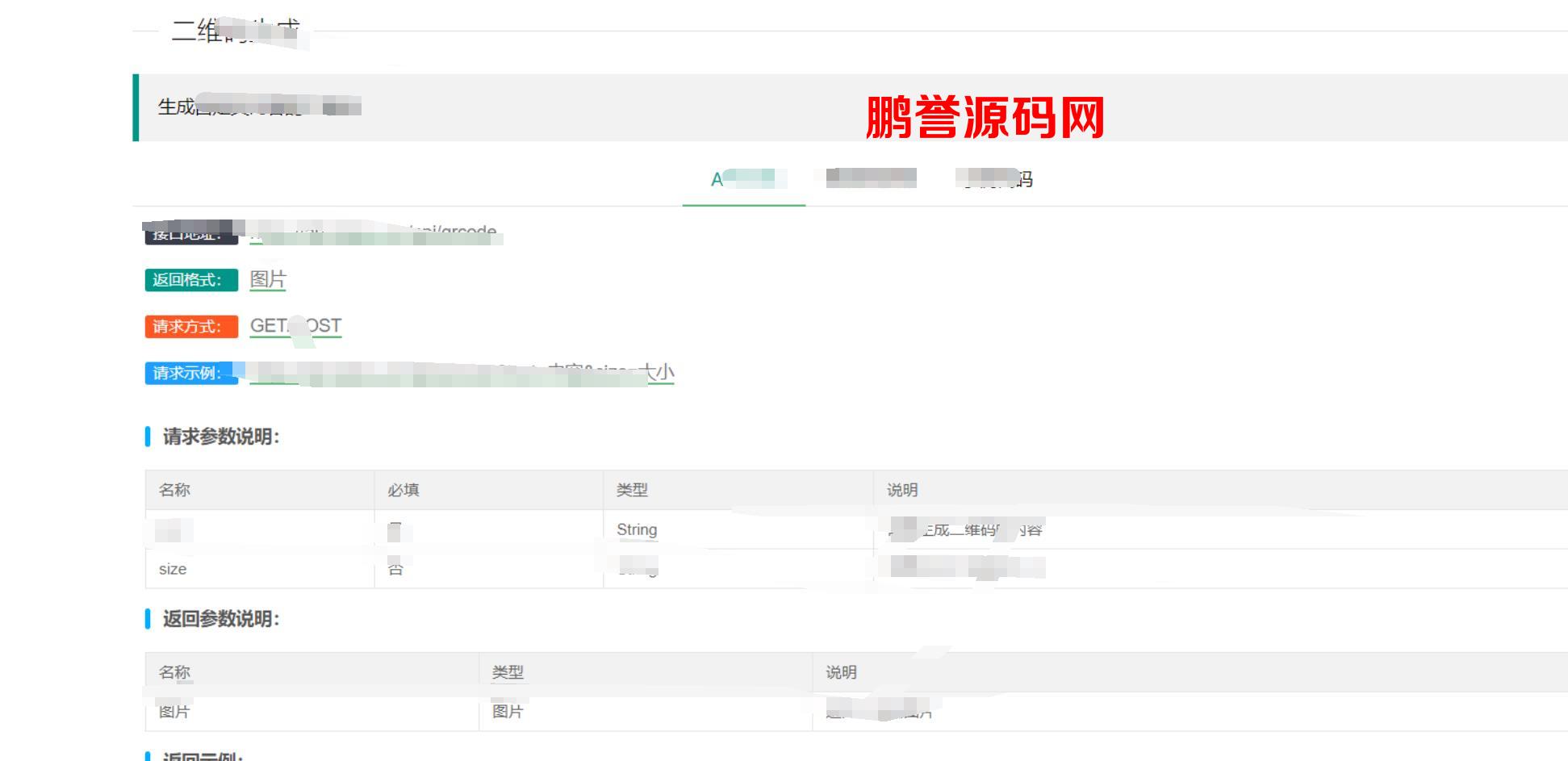
Task: Click the orange 请求方式 badge
Action: [x=191, y=327]
